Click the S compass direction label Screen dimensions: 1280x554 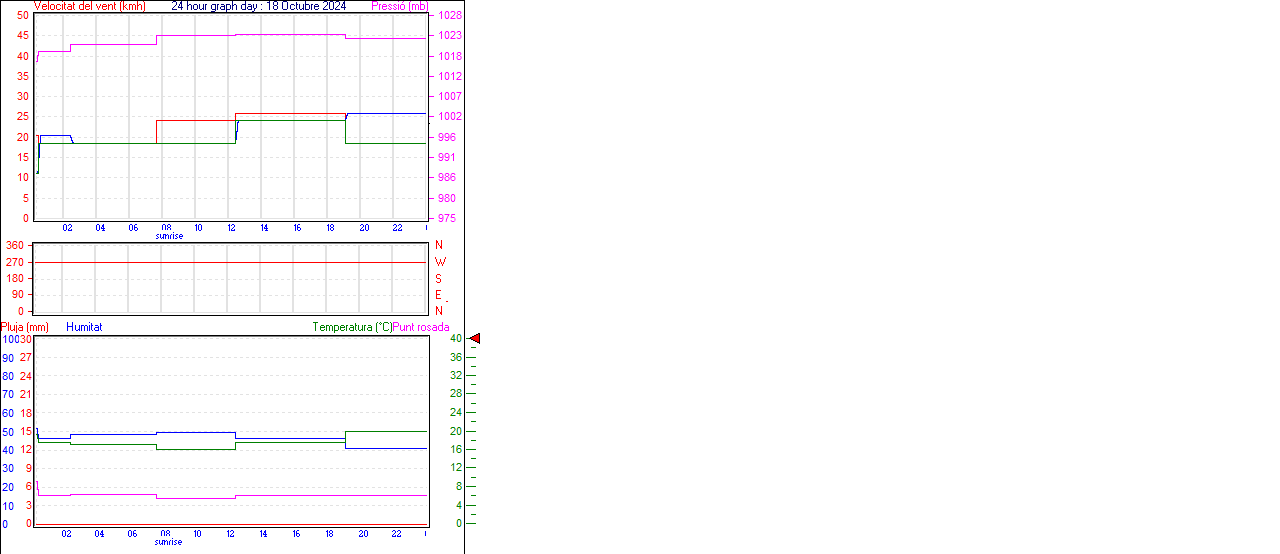438,278
